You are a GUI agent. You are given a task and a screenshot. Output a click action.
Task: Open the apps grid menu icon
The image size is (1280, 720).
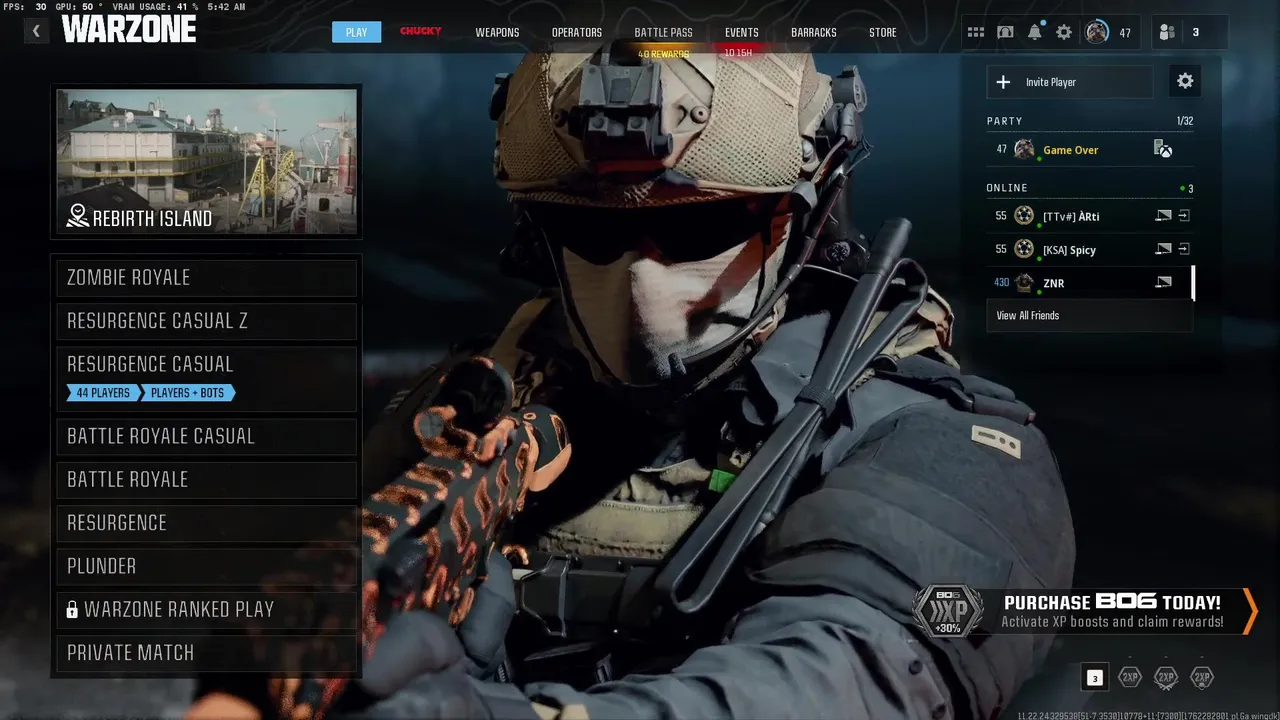pyautogui.click(x=975, y=32)
